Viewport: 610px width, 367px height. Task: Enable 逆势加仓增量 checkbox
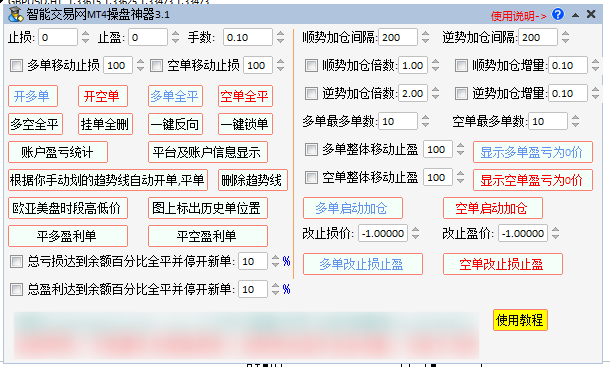461,93
